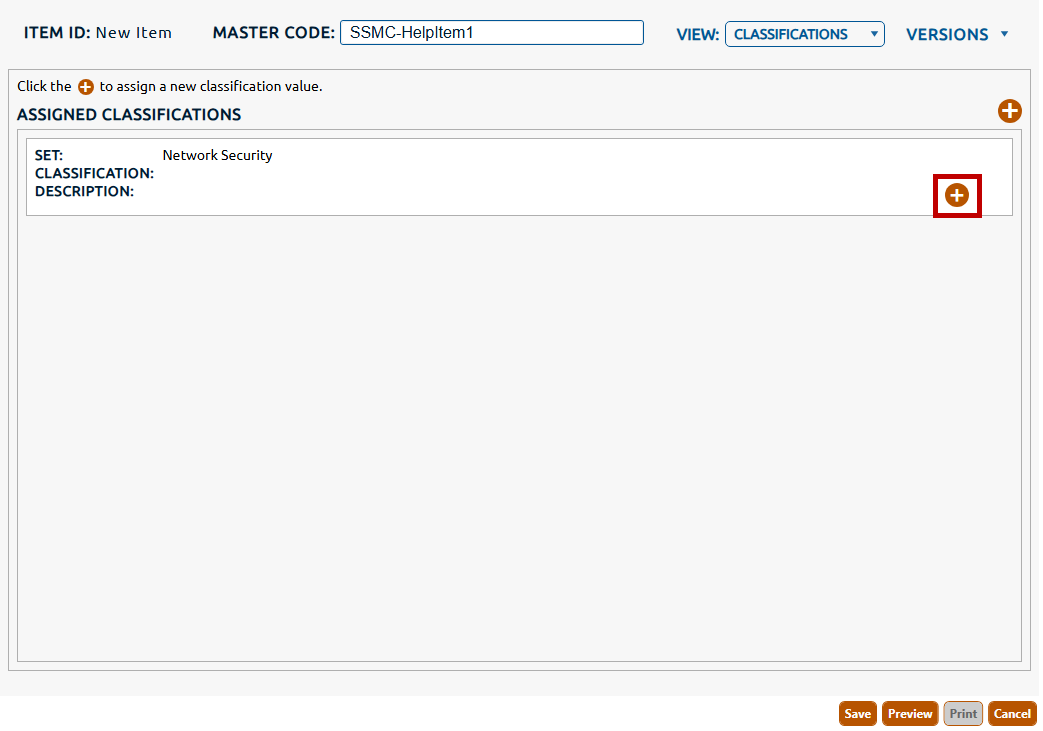Screen dimensions: 1043x731
Task: Expand the VERSIONS menu
Action: pyautogui.click(x=957, y=34)
